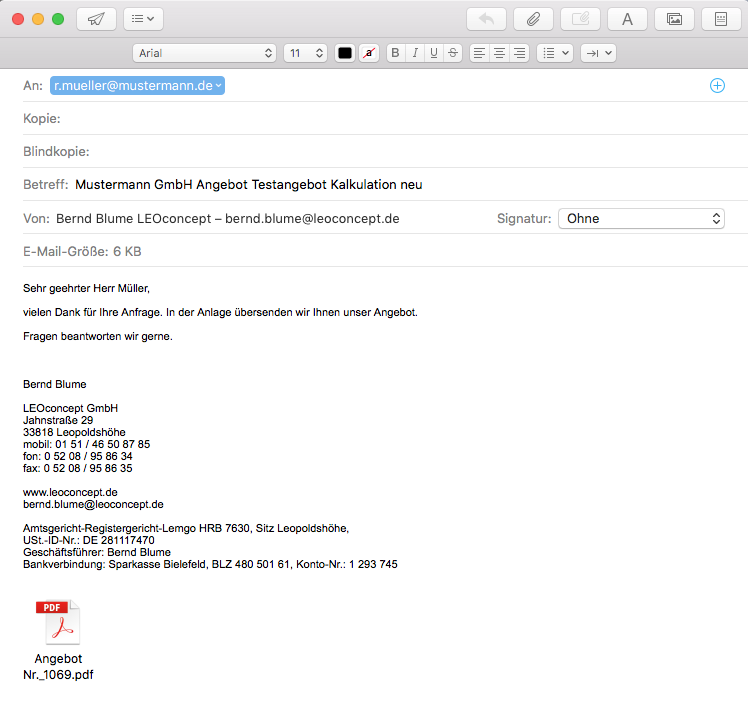Click the Bankverbindung line text
This screenshot has width=748, height=701.
pyautogui.click(x=210, y=565)
